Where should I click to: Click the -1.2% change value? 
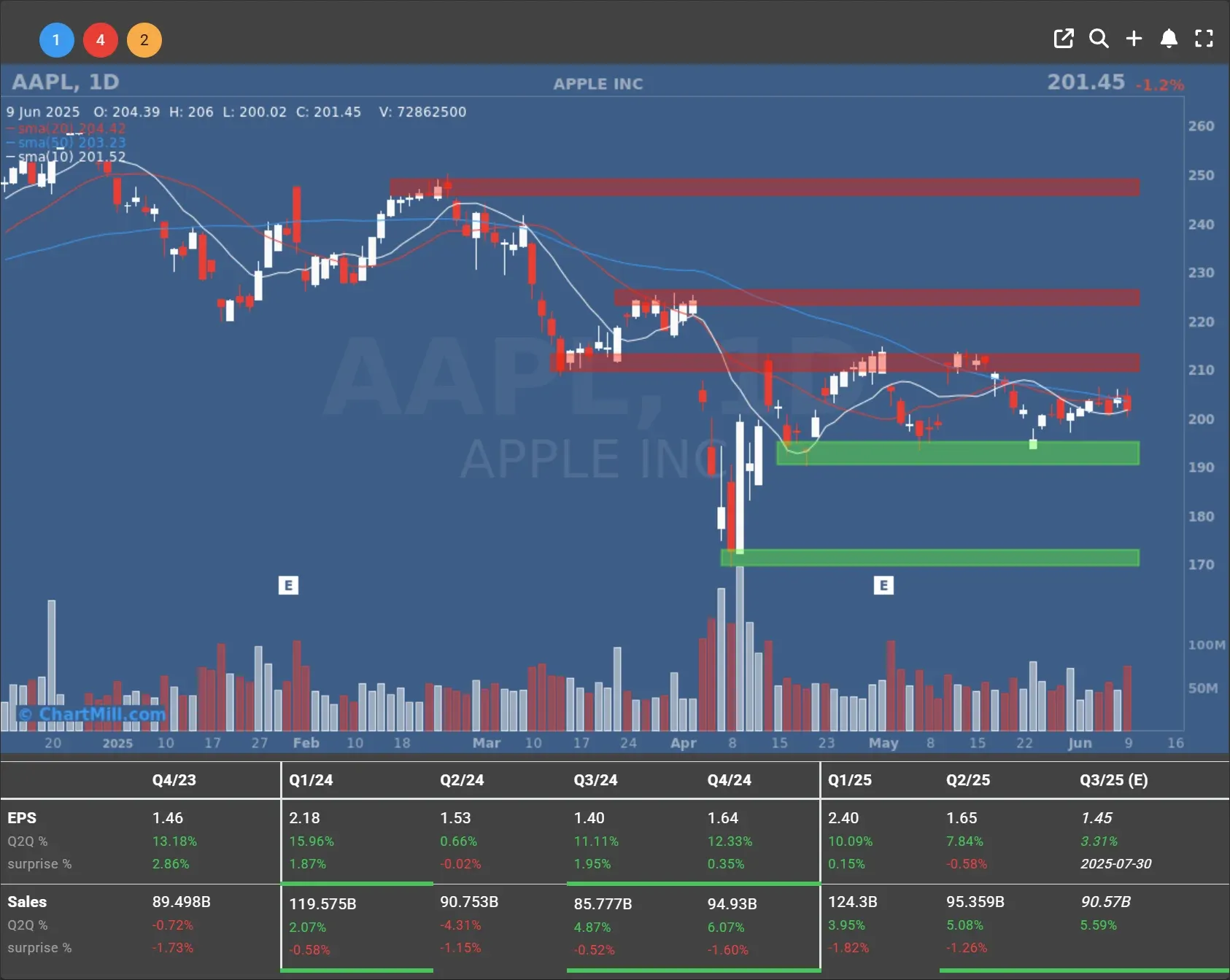pos(1159,85)
